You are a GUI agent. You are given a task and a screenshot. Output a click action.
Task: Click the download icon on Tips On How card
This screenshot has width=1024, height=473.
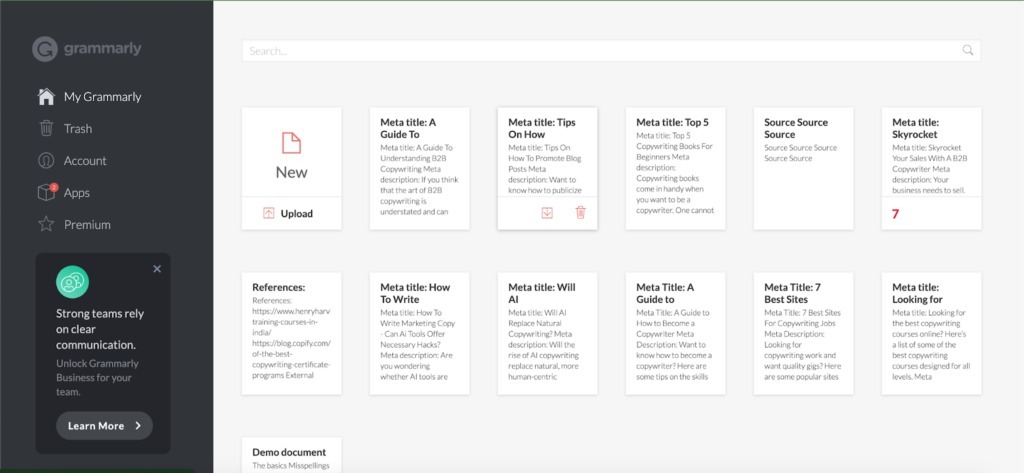[547, 212]
